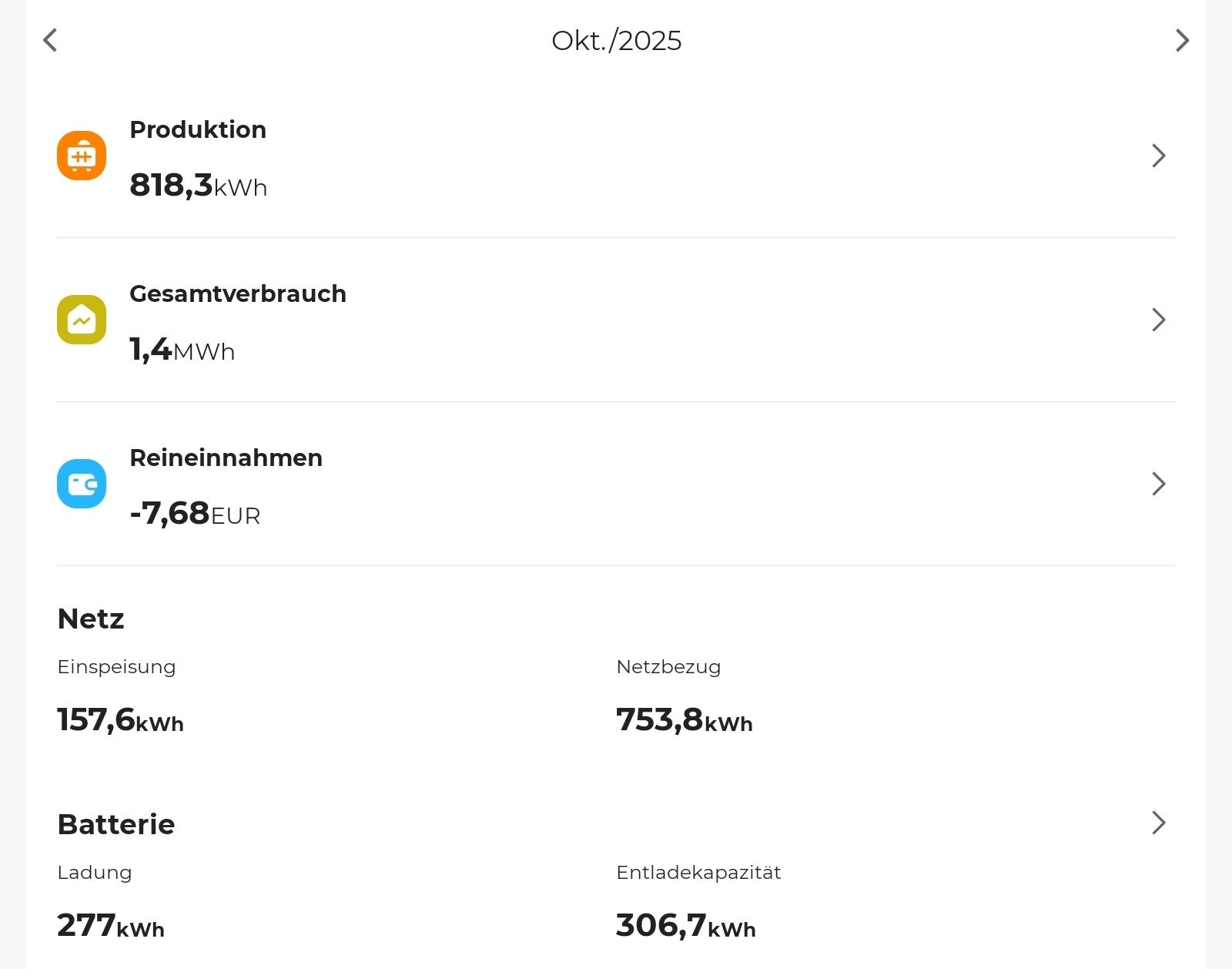Open the Reineinnahmen label

[226, 458]
